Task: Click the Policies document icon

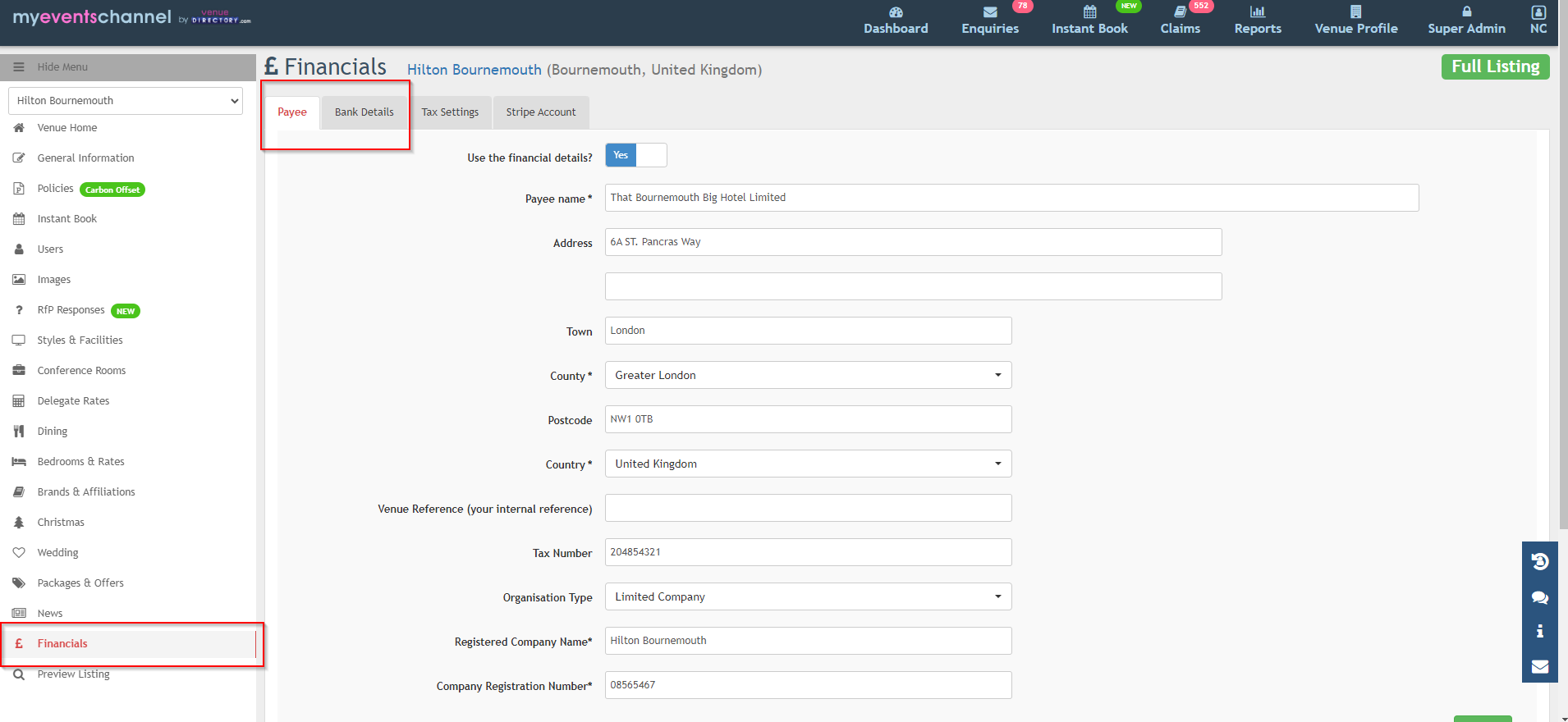Action: click(x=19, y=189)
